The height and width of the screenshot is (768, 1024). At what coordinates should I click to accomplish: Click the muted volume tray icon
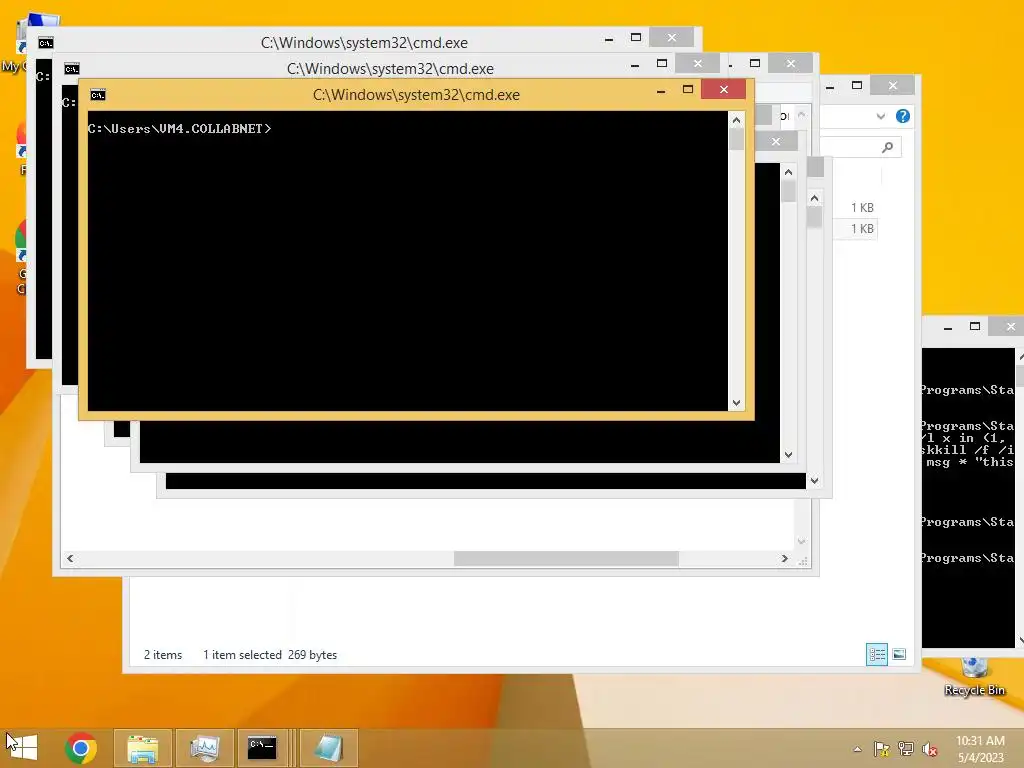click(930, 749)
